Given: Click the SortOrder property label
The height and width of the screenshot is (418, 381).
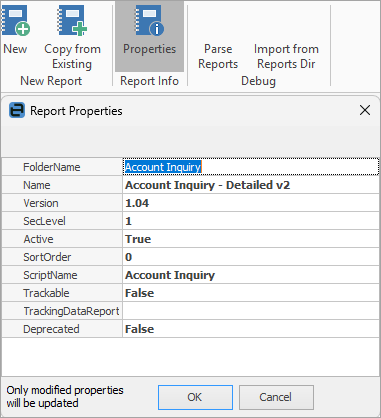Looking at the screenshot, I should tap(47, 257).
